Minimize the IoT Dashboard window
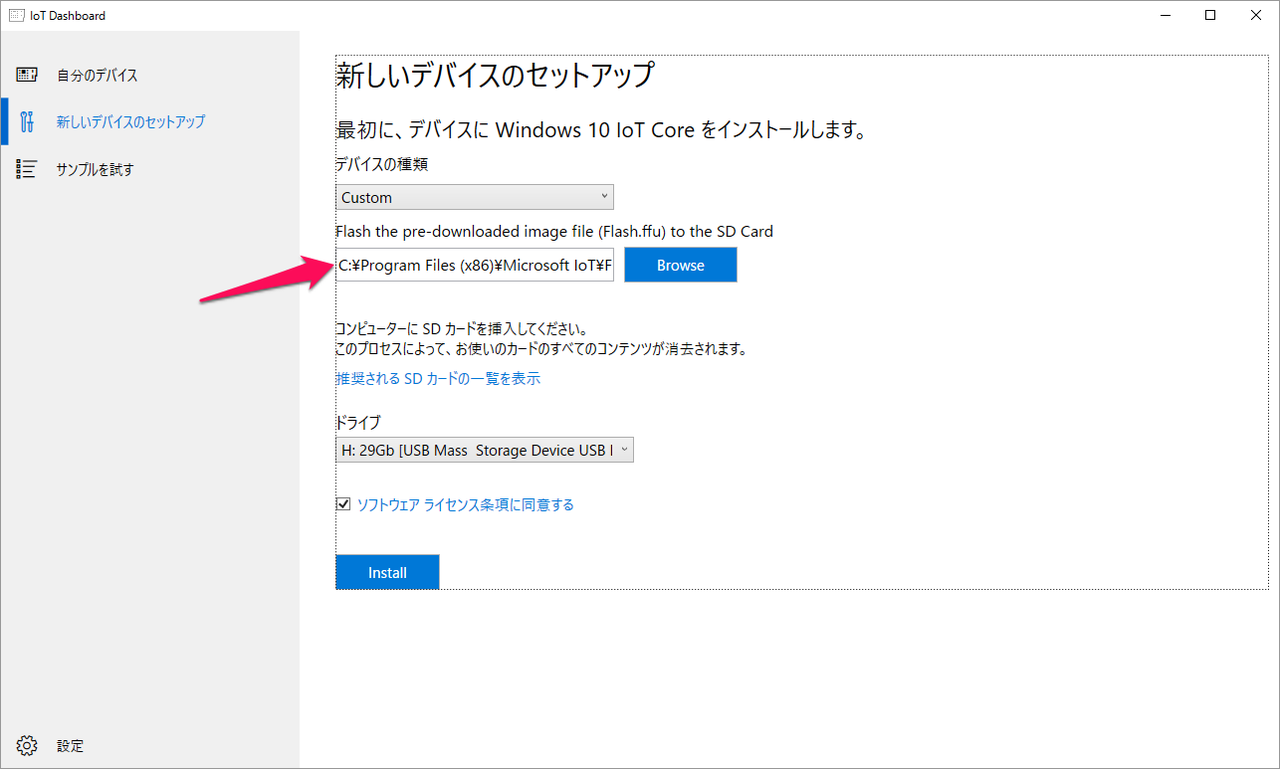The width and height of the screenshot is (1280, 769). coord(1165,15)
